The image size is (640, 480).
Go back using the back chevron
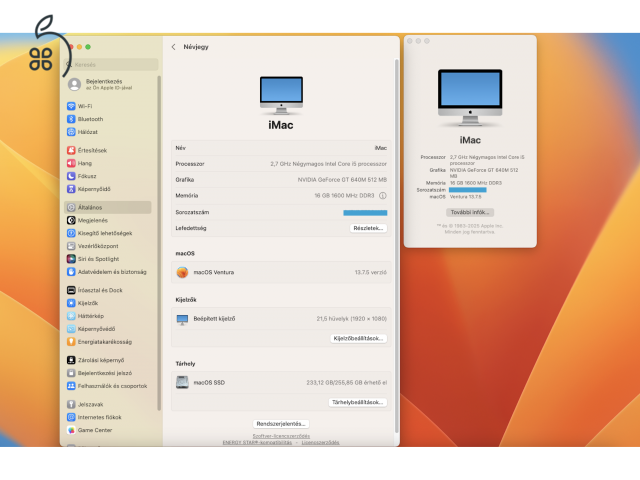pyautogui.click(x=173, y=47)
